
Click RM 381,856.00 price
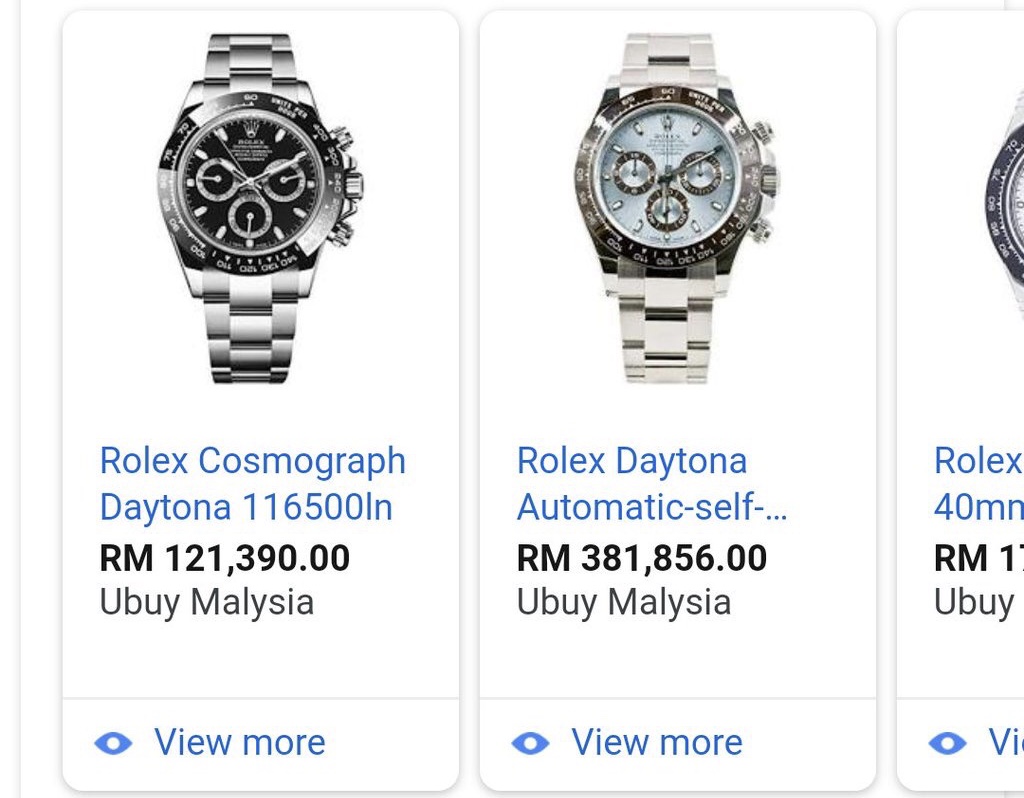(x=642, y=558)
